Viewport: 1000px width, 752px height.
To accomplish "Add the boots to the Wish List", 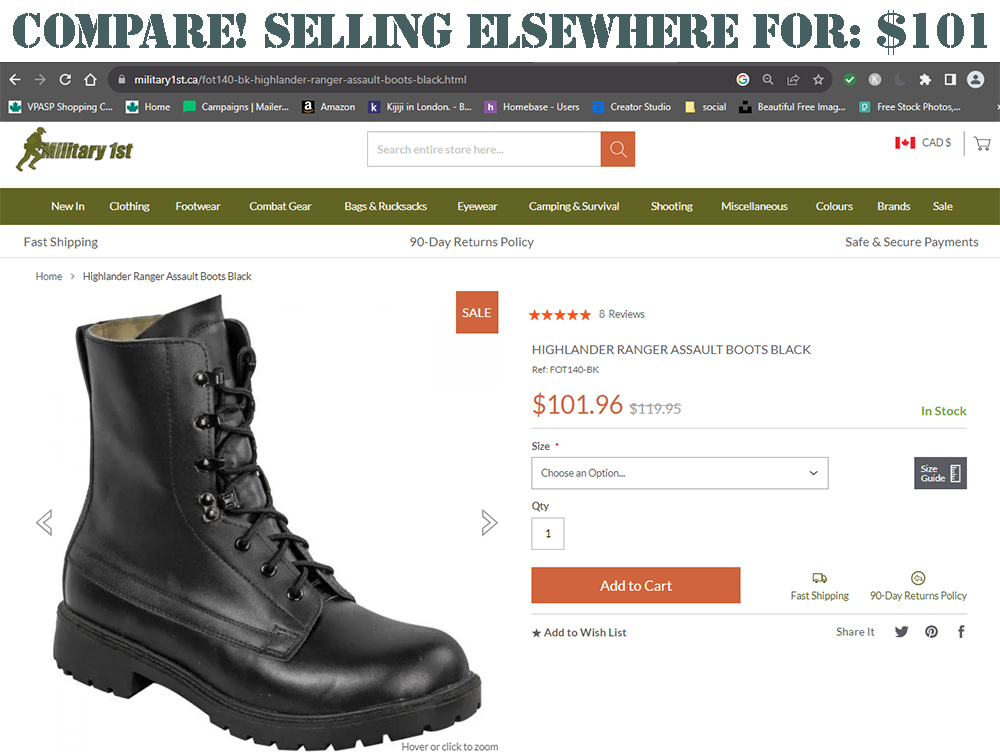I will click(x=579, y=632).
